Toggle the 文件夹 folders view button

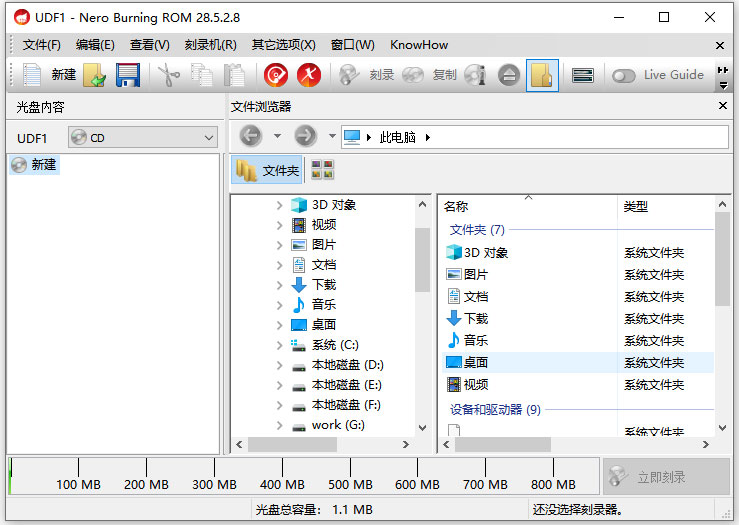(267, 170)
